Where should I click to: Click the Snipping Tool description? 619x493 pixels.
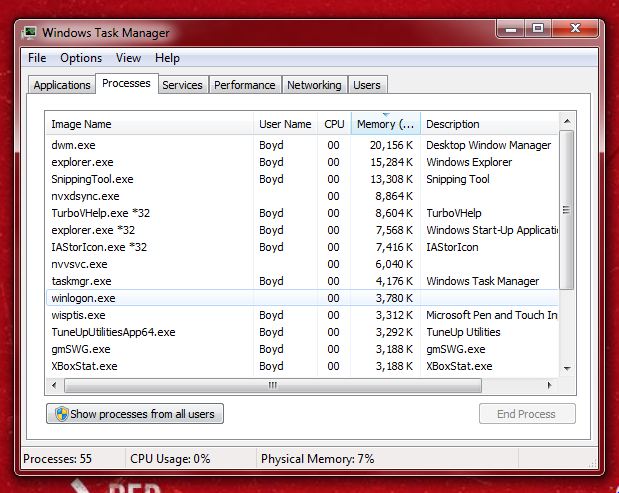[458, 179]
